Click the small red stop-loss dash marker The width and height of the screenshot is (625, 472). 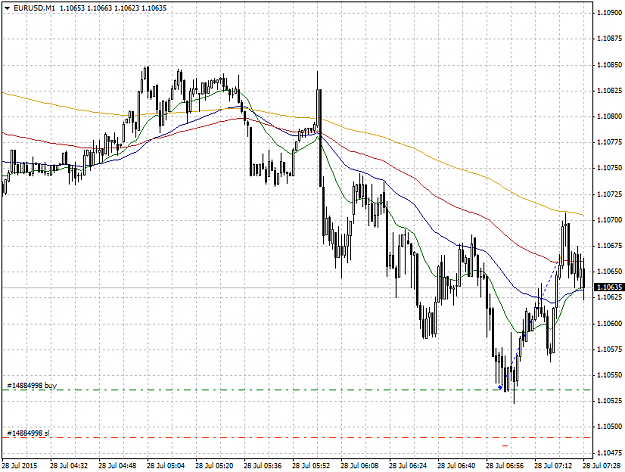click(505, 445)
